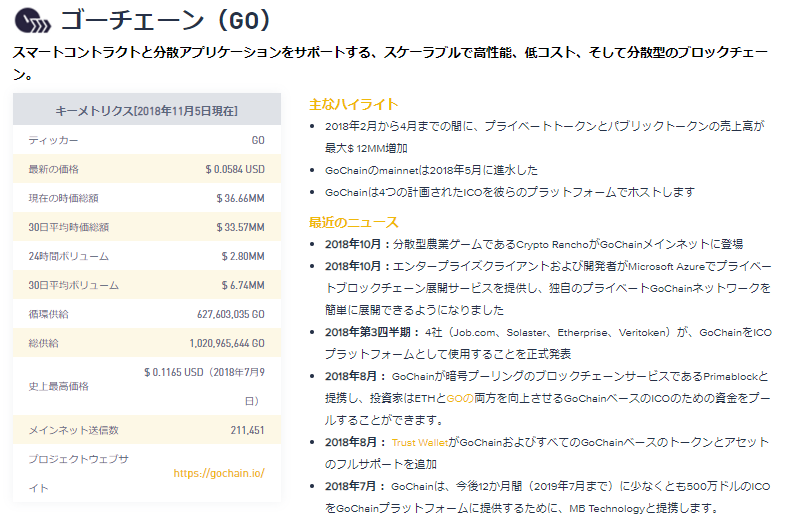The width and height of the screenshot is (791, 519).
Task: Click the 循環供給 value 627,603,035 GO
Action: [230, 315]
